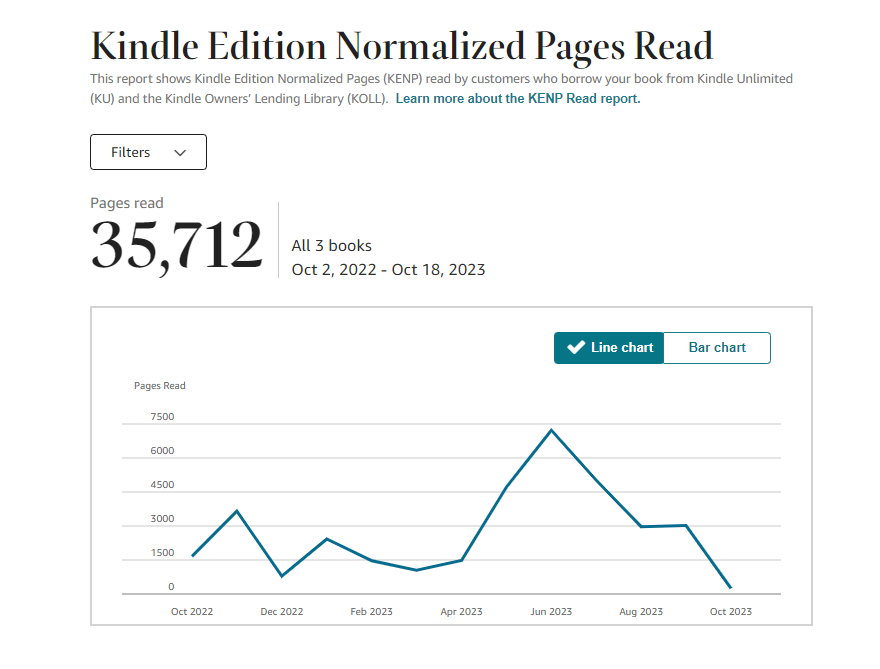Switch to the Bar chart view
The height and width of the screenshot is (669, 880).
[x=717, y=348]
